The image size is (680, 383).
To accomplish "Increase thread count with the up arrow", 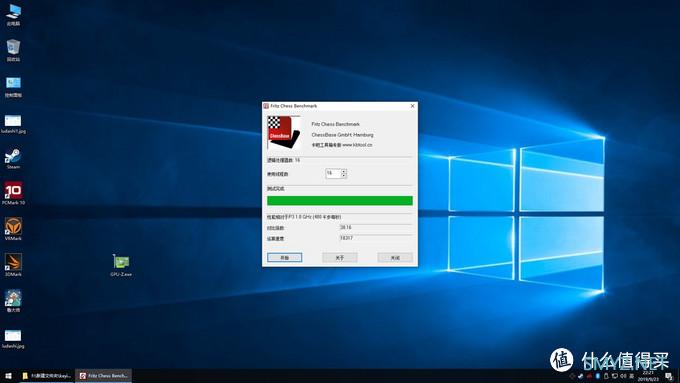I will [344, 171].
